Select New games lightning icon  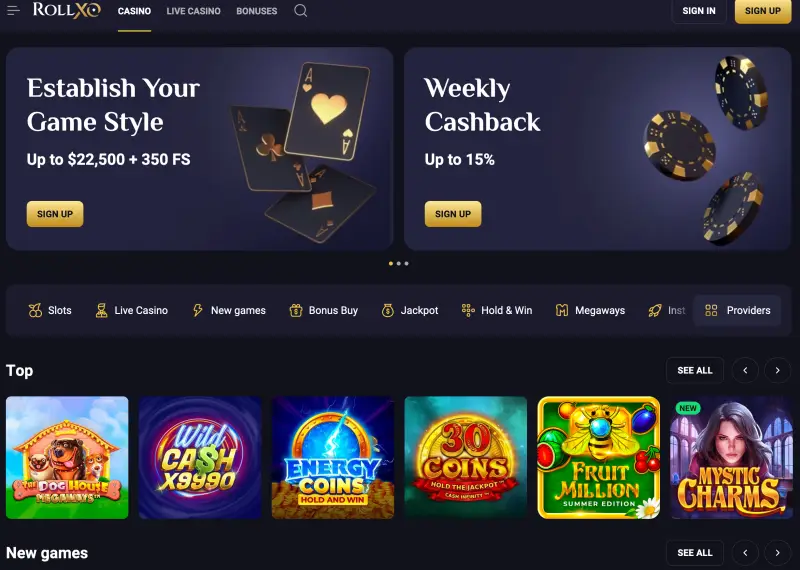pyautogui.click(x=197, y=310)
